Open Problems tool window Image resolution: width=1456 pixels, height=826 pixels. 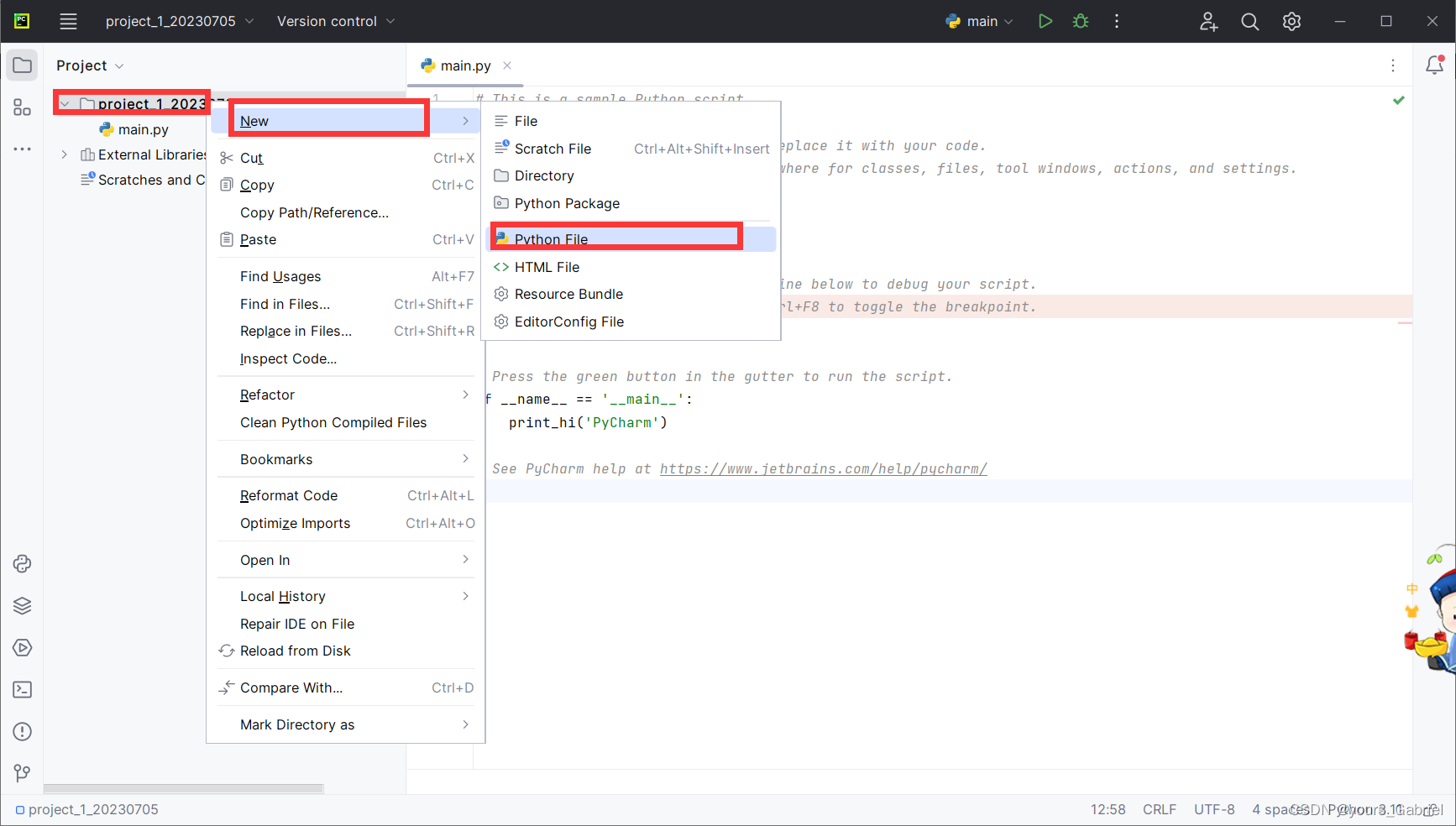click(x=23, y=731)
